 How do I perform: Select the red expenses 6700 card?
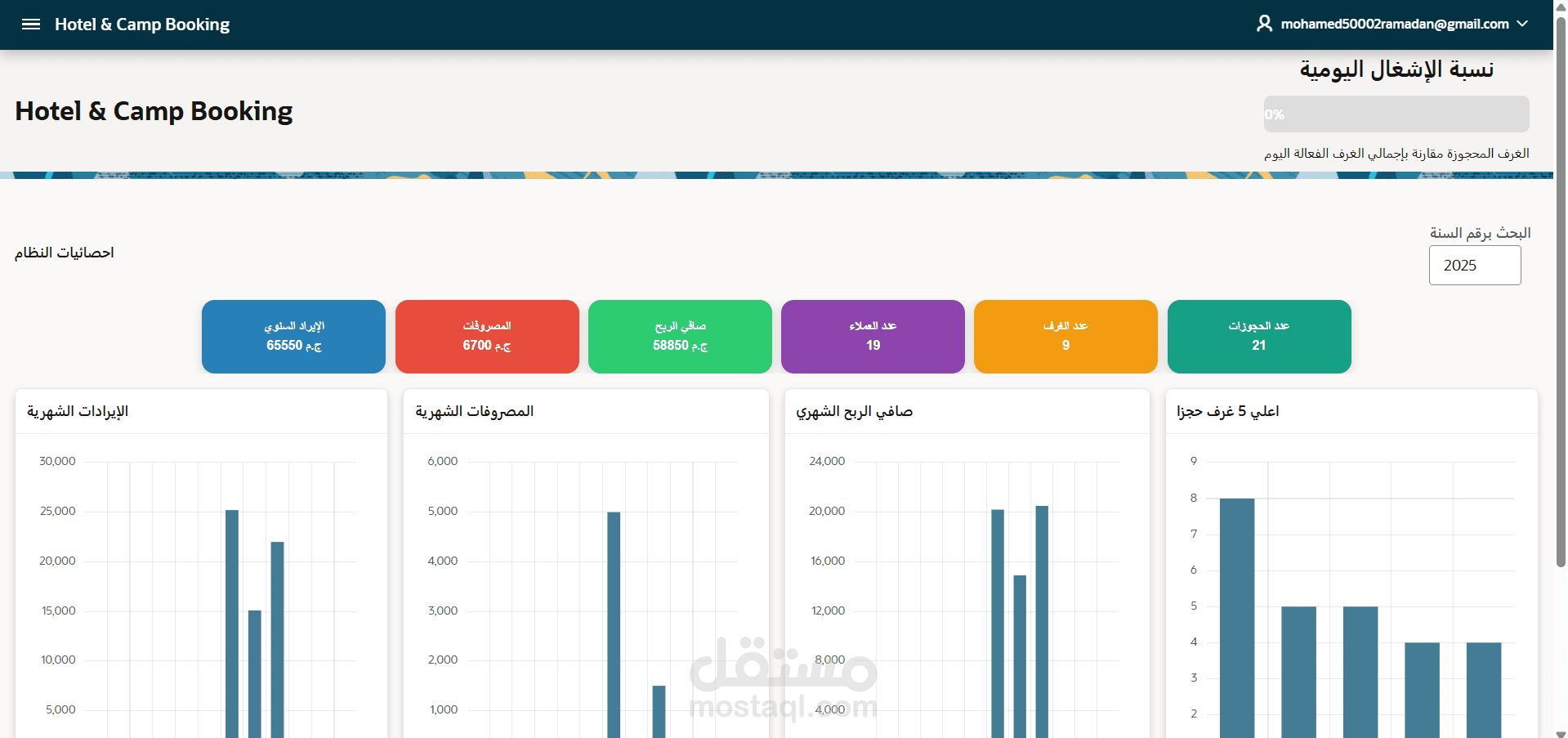[x=487, y=337]
